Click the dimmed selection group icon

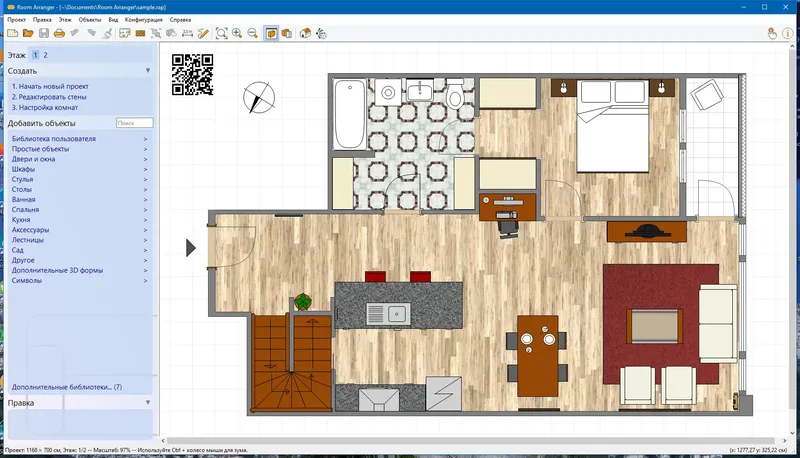(x=156, y=34)
